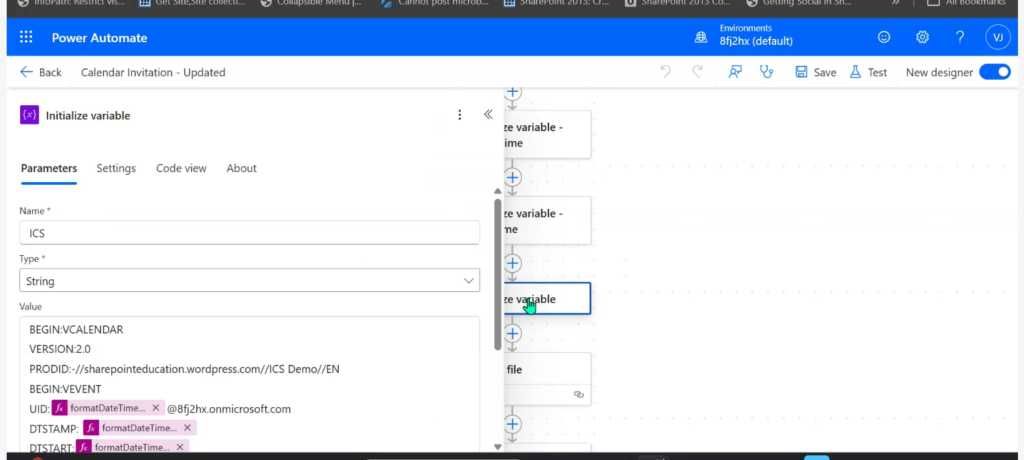The width and height of the screenshot is (1024, 460).
Task: Open the Initialize variable more options menu
Action: point(460,115)
